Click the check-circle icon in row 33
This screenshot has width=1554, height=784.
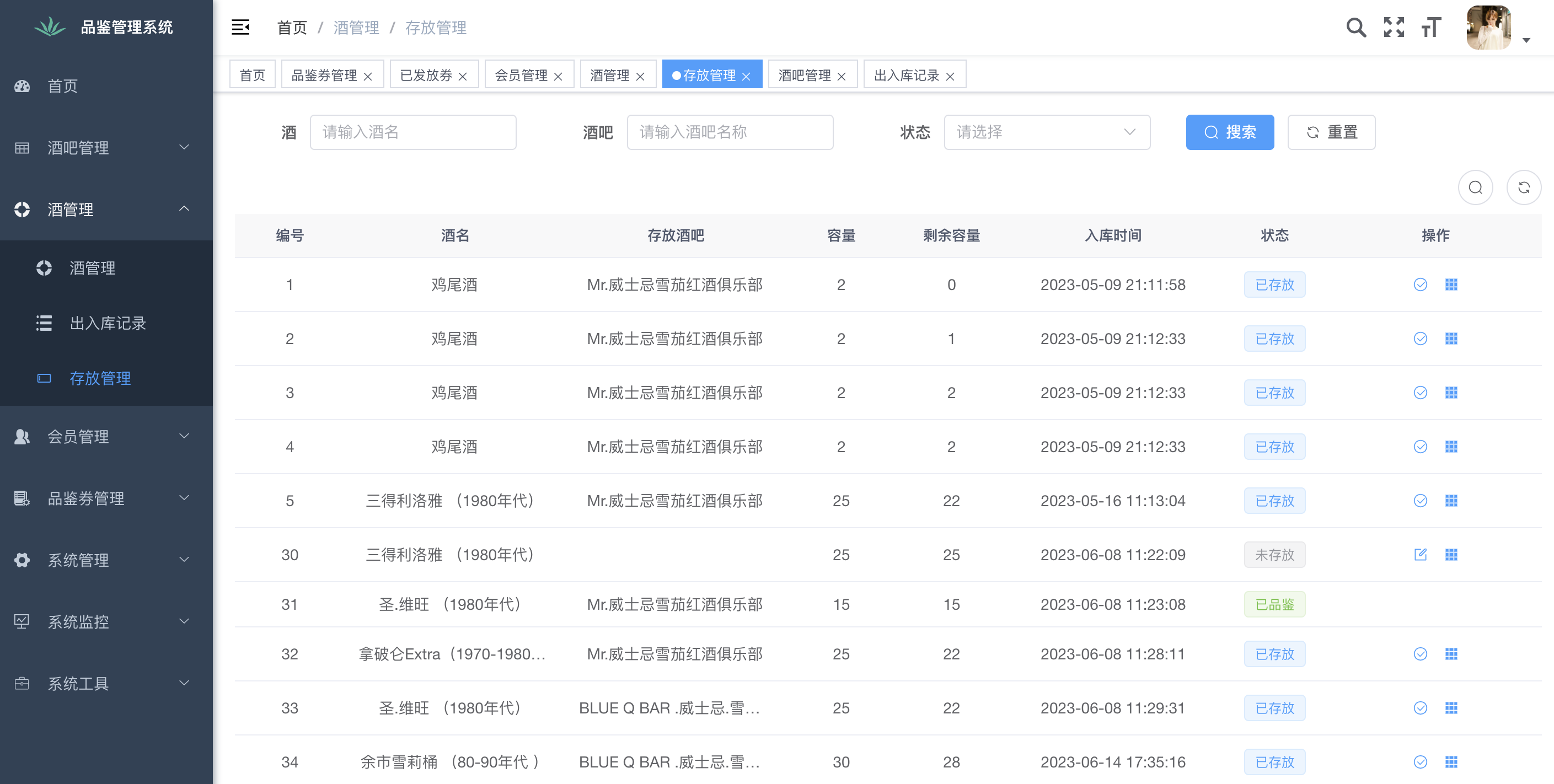point(1421,708)
